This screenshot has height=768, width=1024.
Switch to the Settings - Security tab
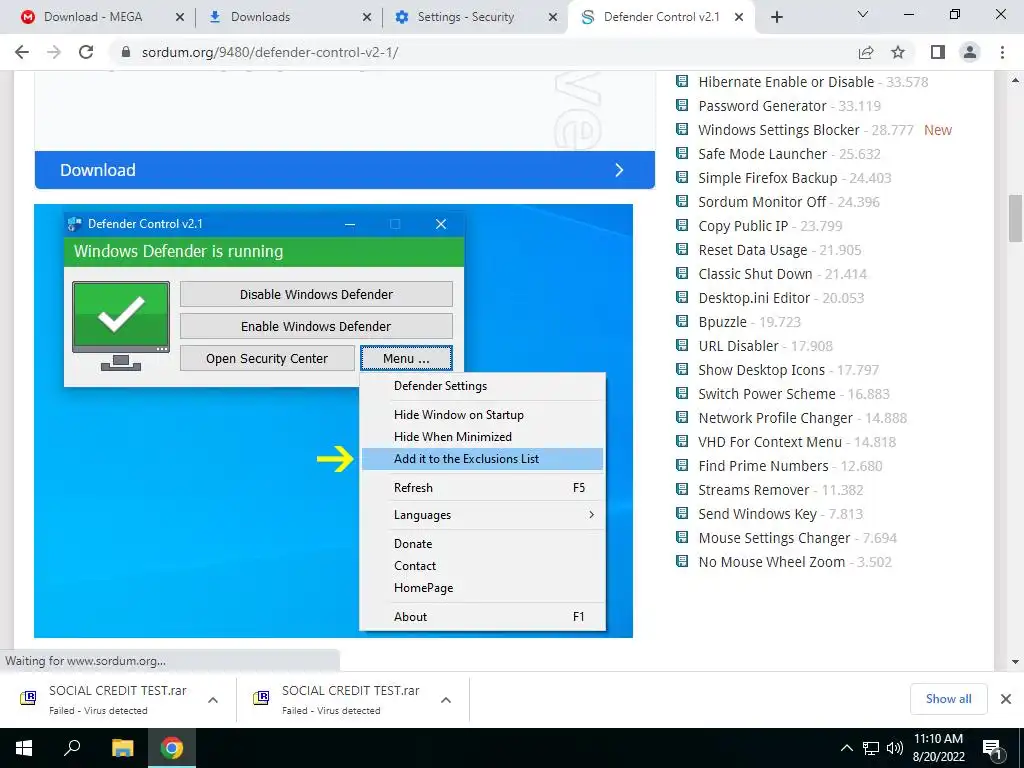466,17
